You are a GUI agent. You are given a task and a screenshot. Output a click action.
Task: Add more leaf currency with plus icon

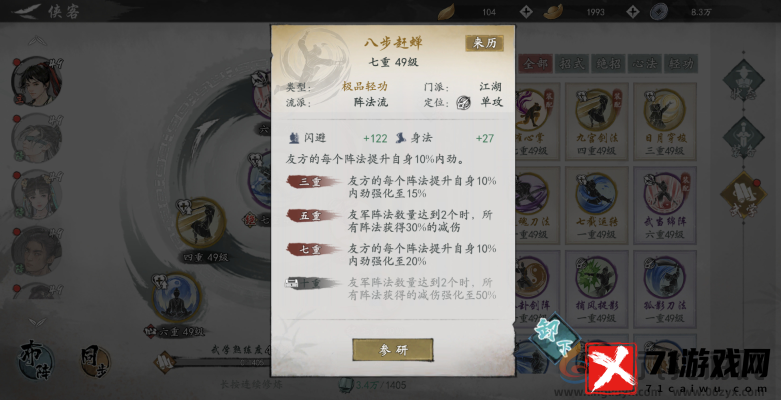pyautogui.click(x=526, y=11)
